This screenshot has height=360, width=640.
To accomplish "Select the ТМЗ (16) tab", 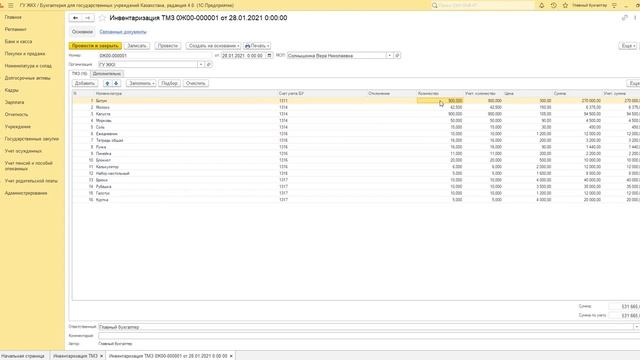I will click(x=80, y=73).
